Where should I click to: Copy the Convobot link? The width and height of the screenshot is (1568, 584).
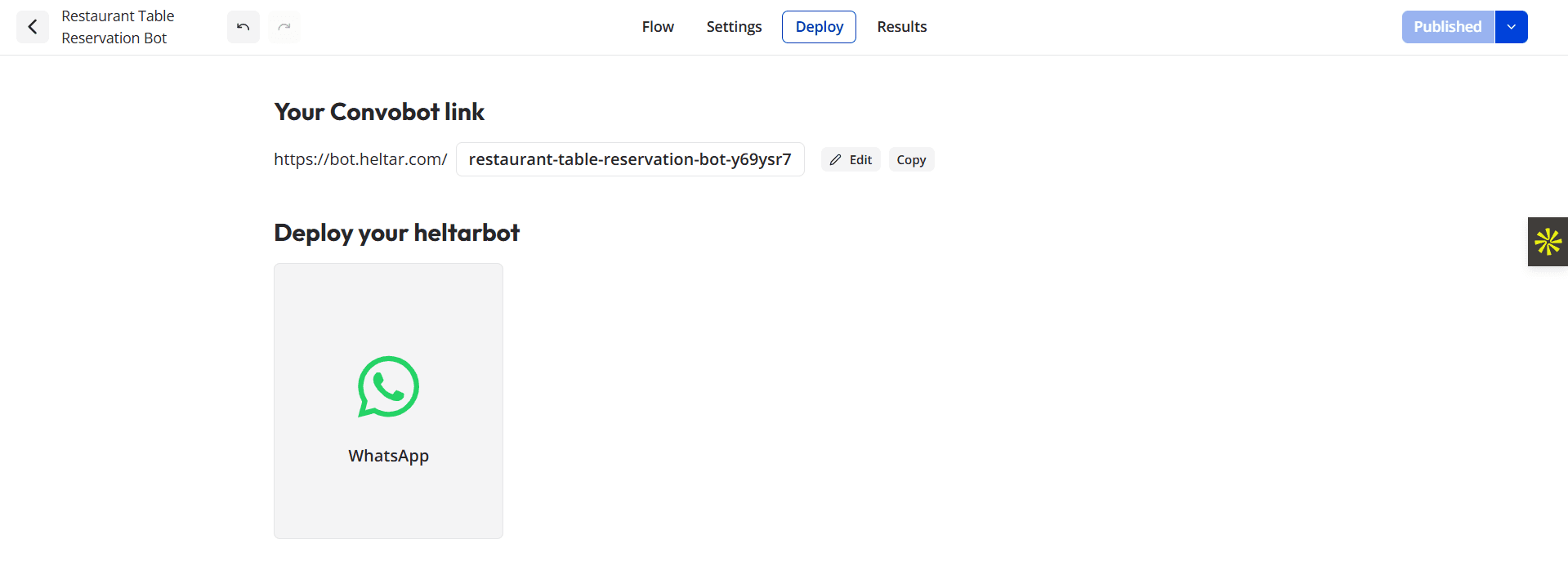point(911,160)
